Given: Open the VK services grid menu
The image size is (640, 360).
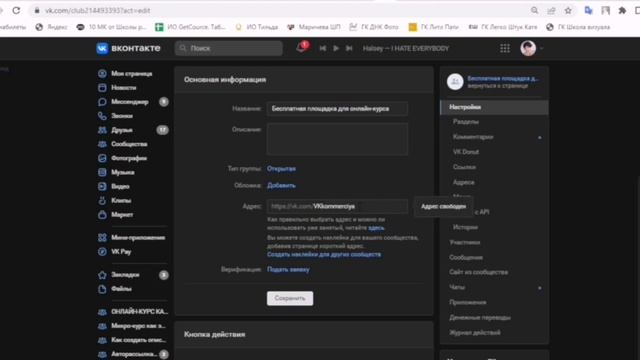Looking at the screenshot, I should [505, 48].
